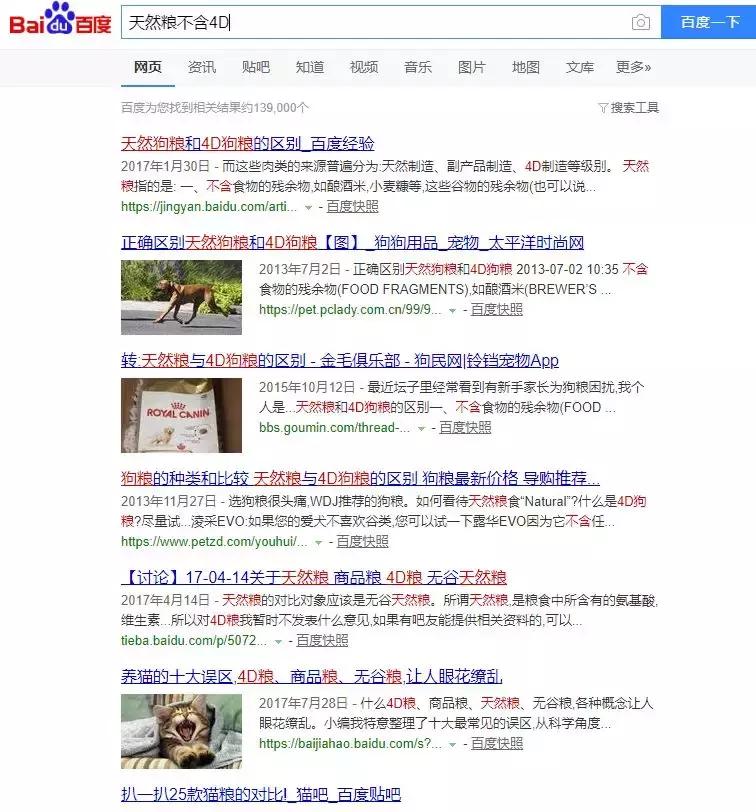Viewport: 756px width, 812px height.
Task: Open camera image search icon
Action: pos(641,22)
